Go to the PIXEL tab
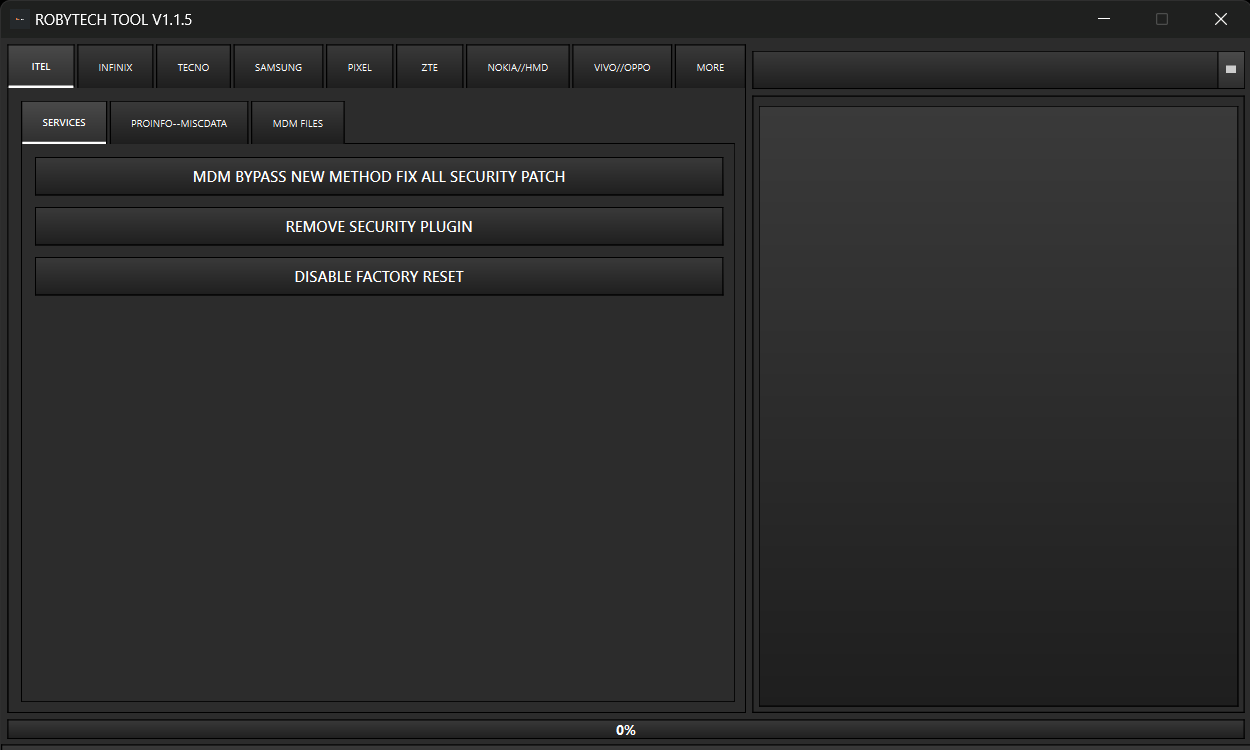 [359, 67]
